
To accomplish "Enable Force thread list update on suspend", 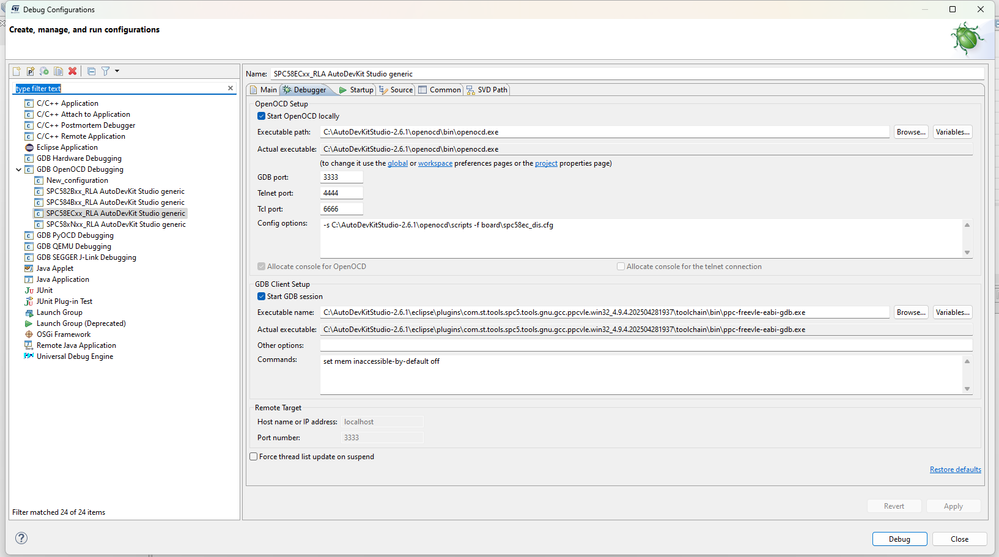I will [x=254, y=456].
